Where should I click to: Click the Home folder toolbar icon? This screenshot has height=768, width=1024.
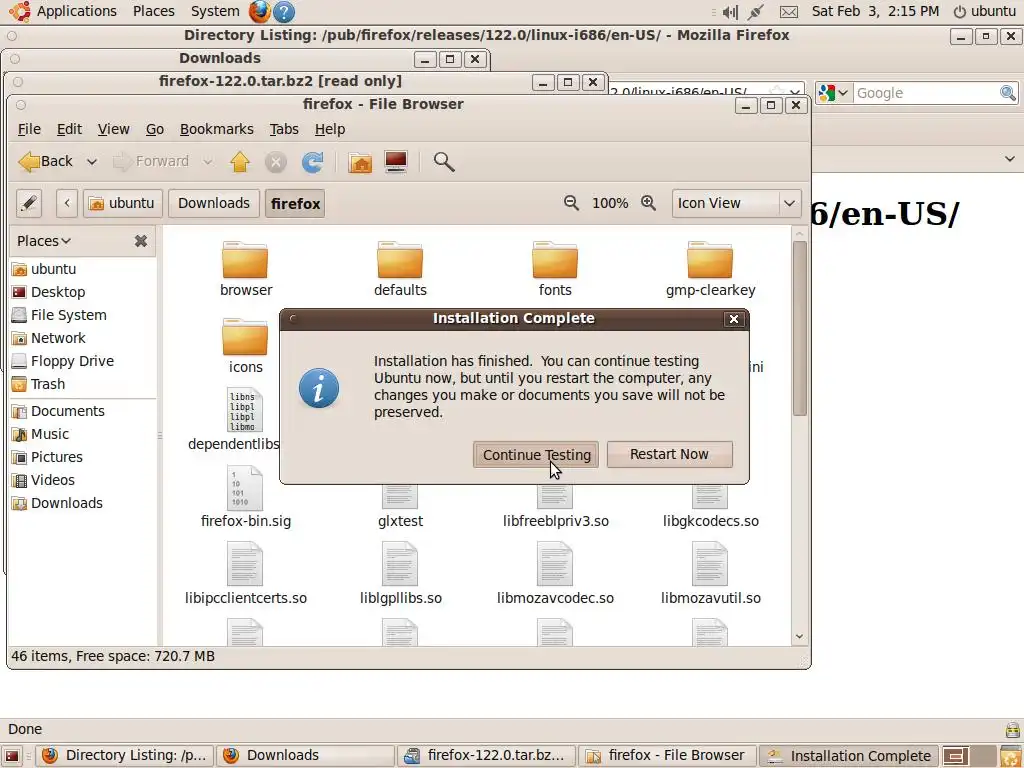[x=360, y=162]
